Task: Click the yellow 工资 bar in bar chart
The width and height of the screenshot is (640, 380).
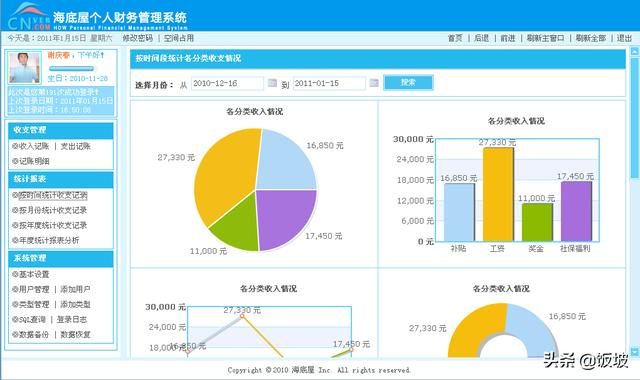Action: 498,194
